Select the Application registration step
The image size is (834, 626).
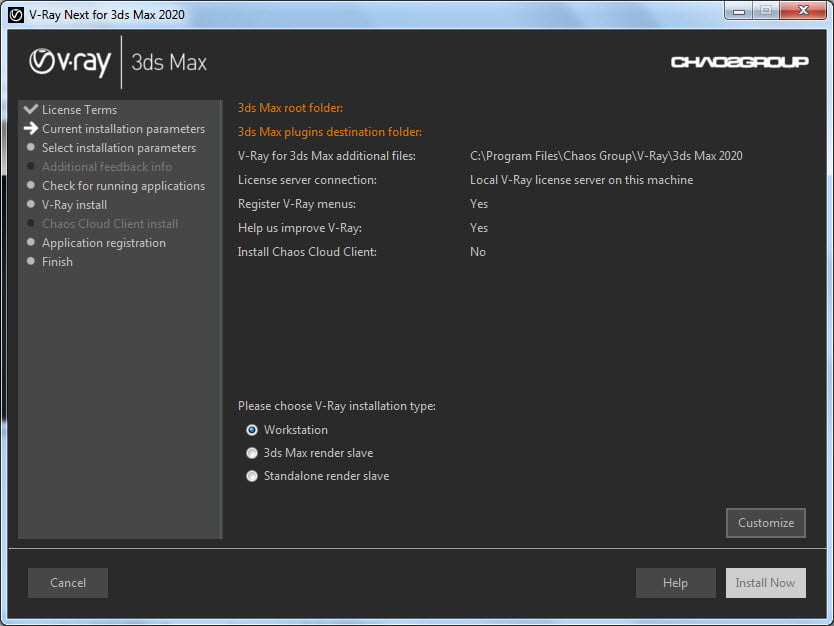[104, 243]
